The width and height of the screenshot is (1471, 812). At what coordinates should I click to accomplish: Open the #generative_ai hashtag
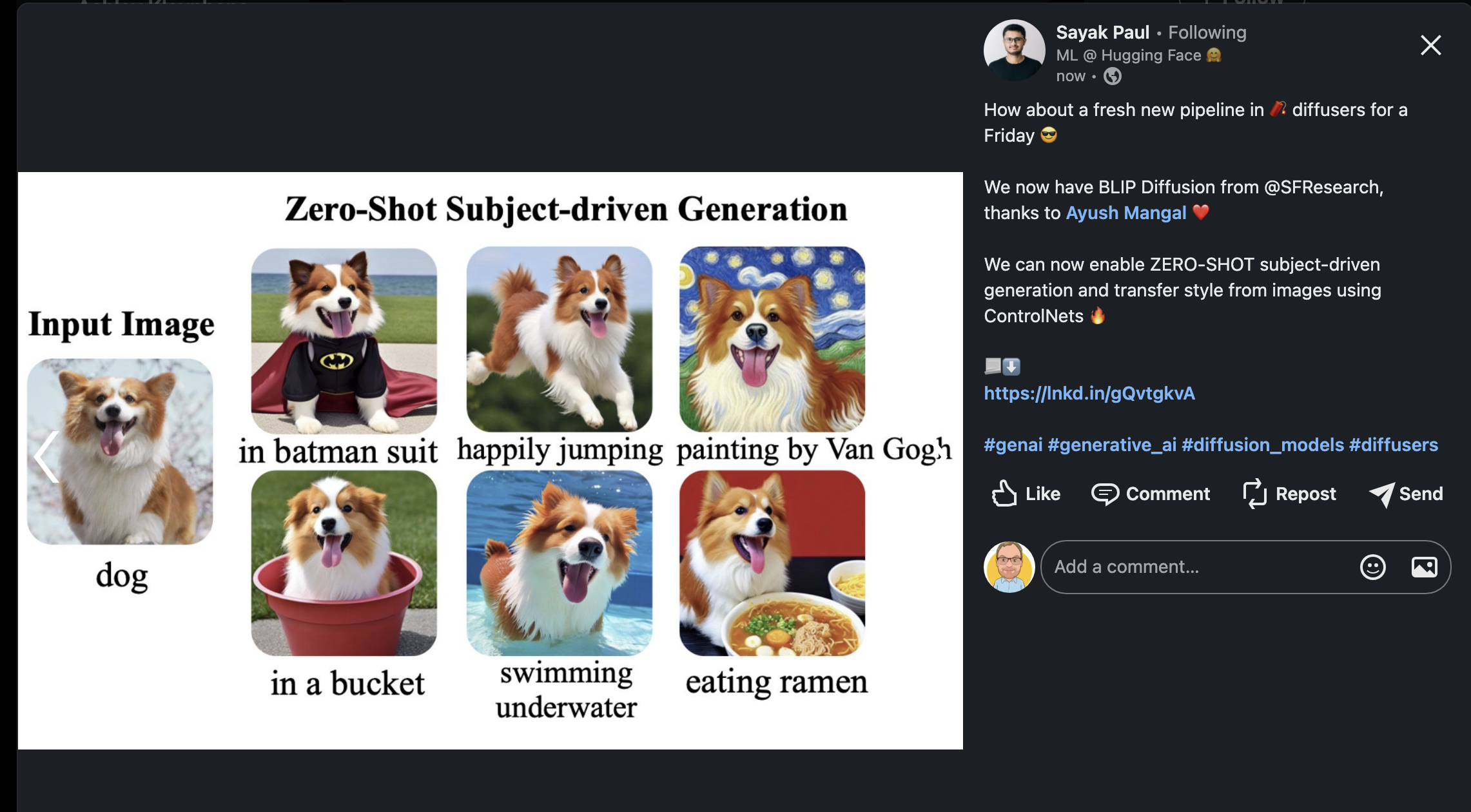tap(1111, 445)
